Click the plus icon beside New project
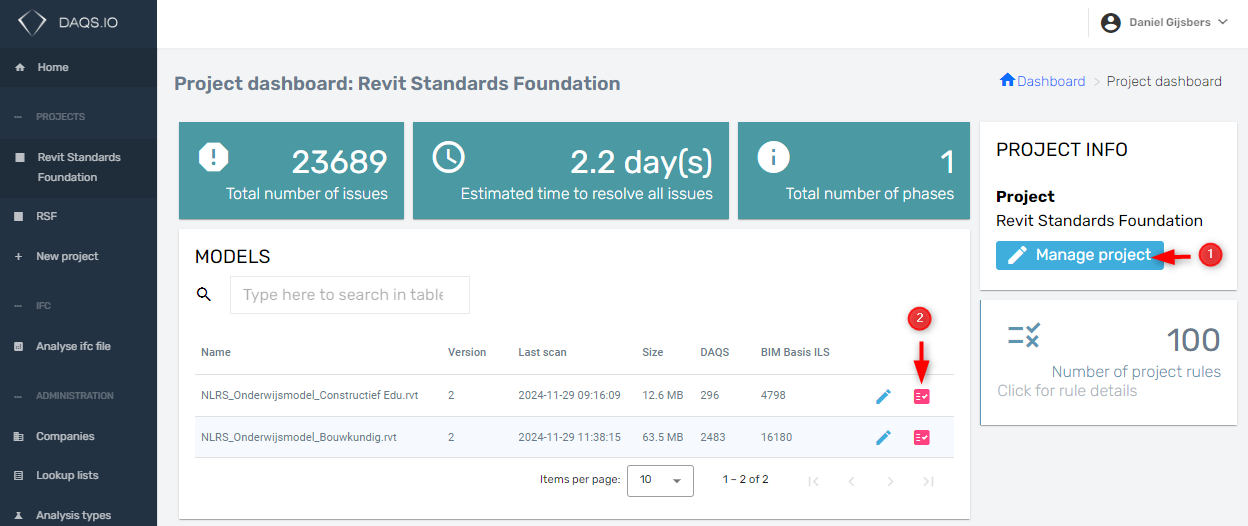 tap(18, 256)
